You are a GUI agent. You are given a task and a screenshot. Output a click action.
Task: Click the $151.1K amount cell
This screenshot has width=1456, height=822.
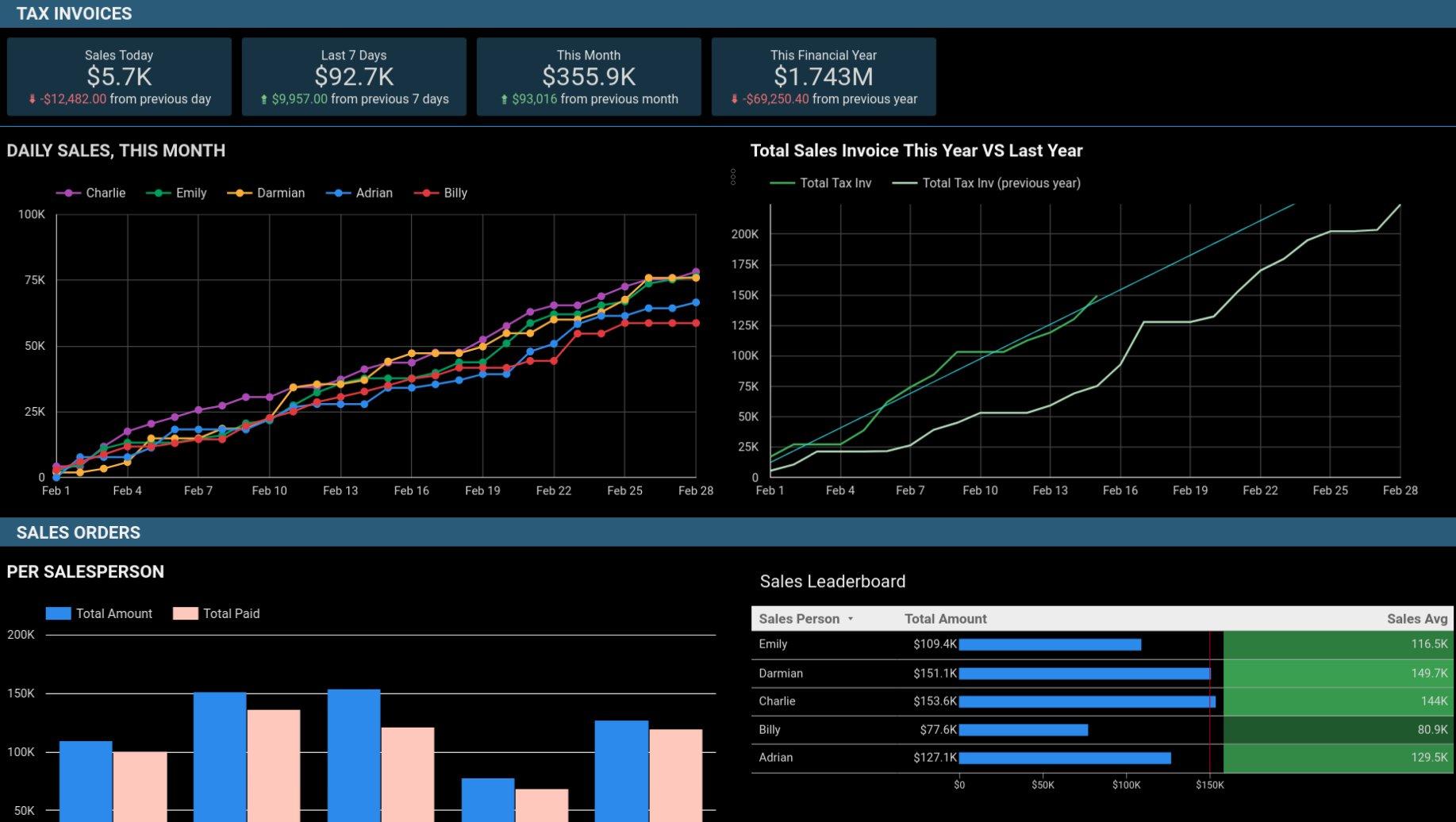[935, 673]
